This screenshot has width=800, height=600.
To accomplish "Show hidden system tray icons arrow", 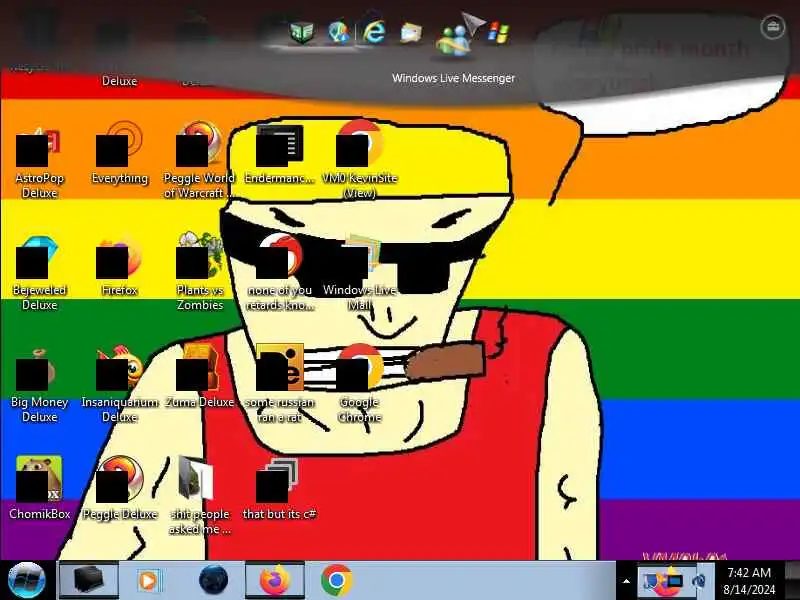I will (627, 581).
